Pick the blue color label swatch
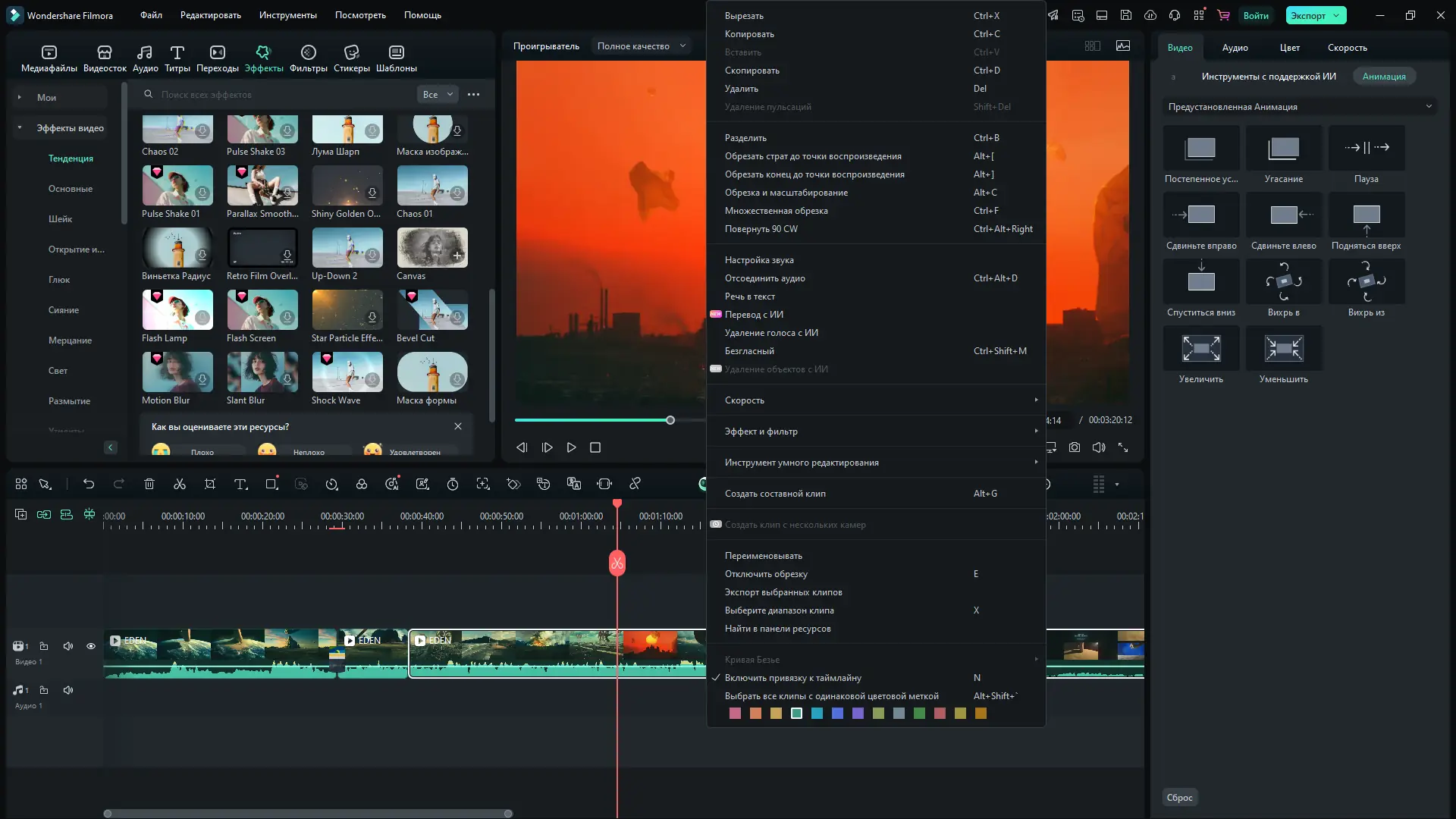Image resolution: width=1456 pixels, height=819 pixels. [x=837, y=714]
